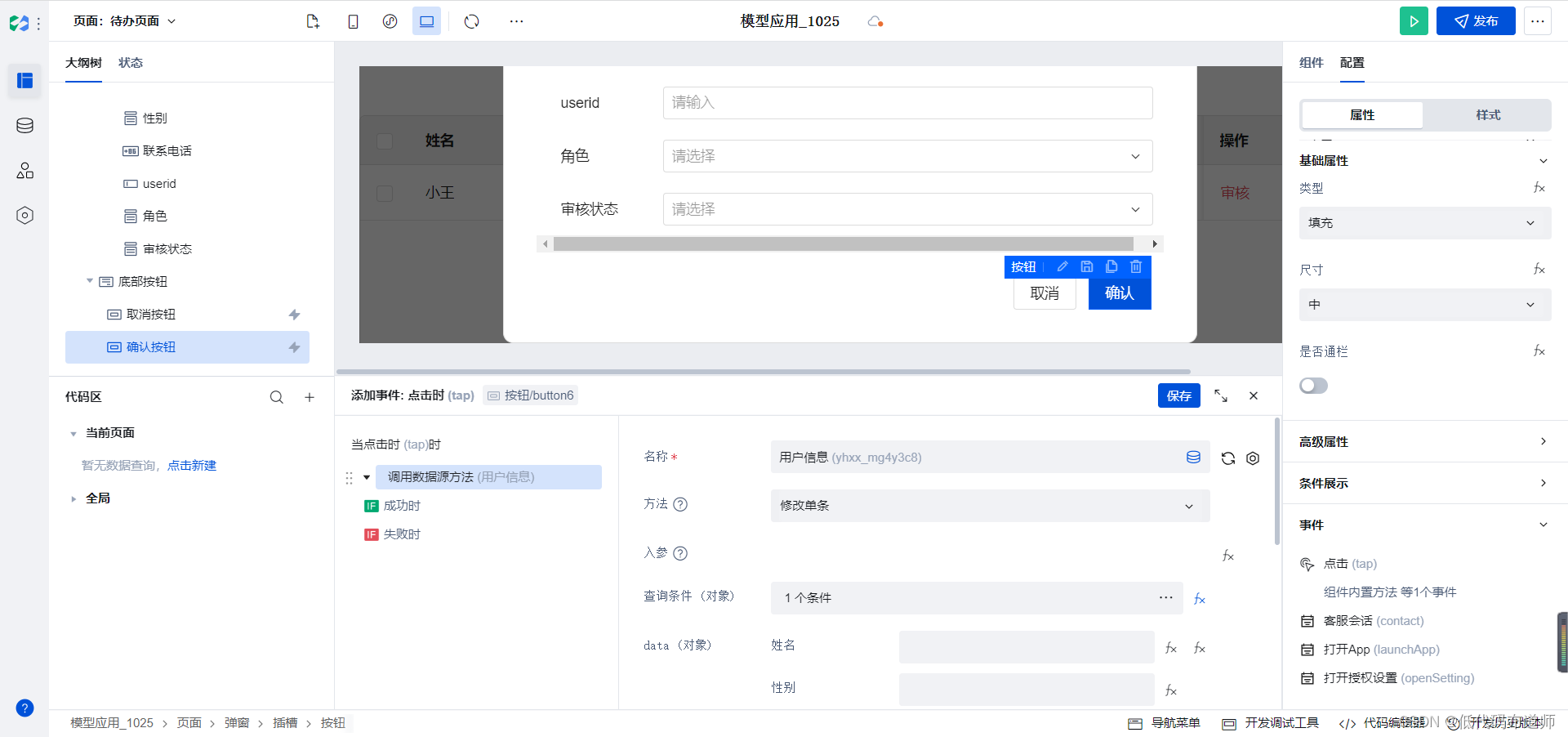Open the app settings hexagon sidebar icon
Screen dimensions: 1568x737
pos(24,215)
